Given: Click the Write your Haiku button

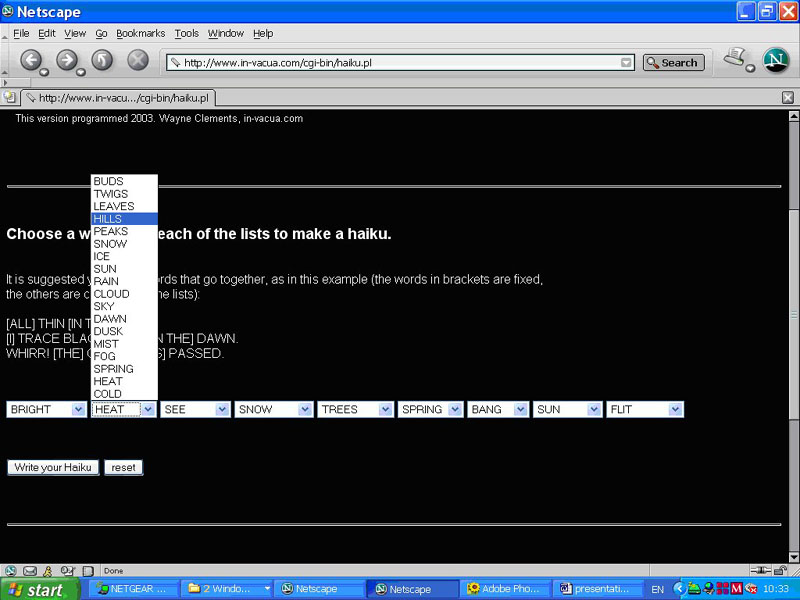Looking at the screenshot, I should [x=53, y=467].
